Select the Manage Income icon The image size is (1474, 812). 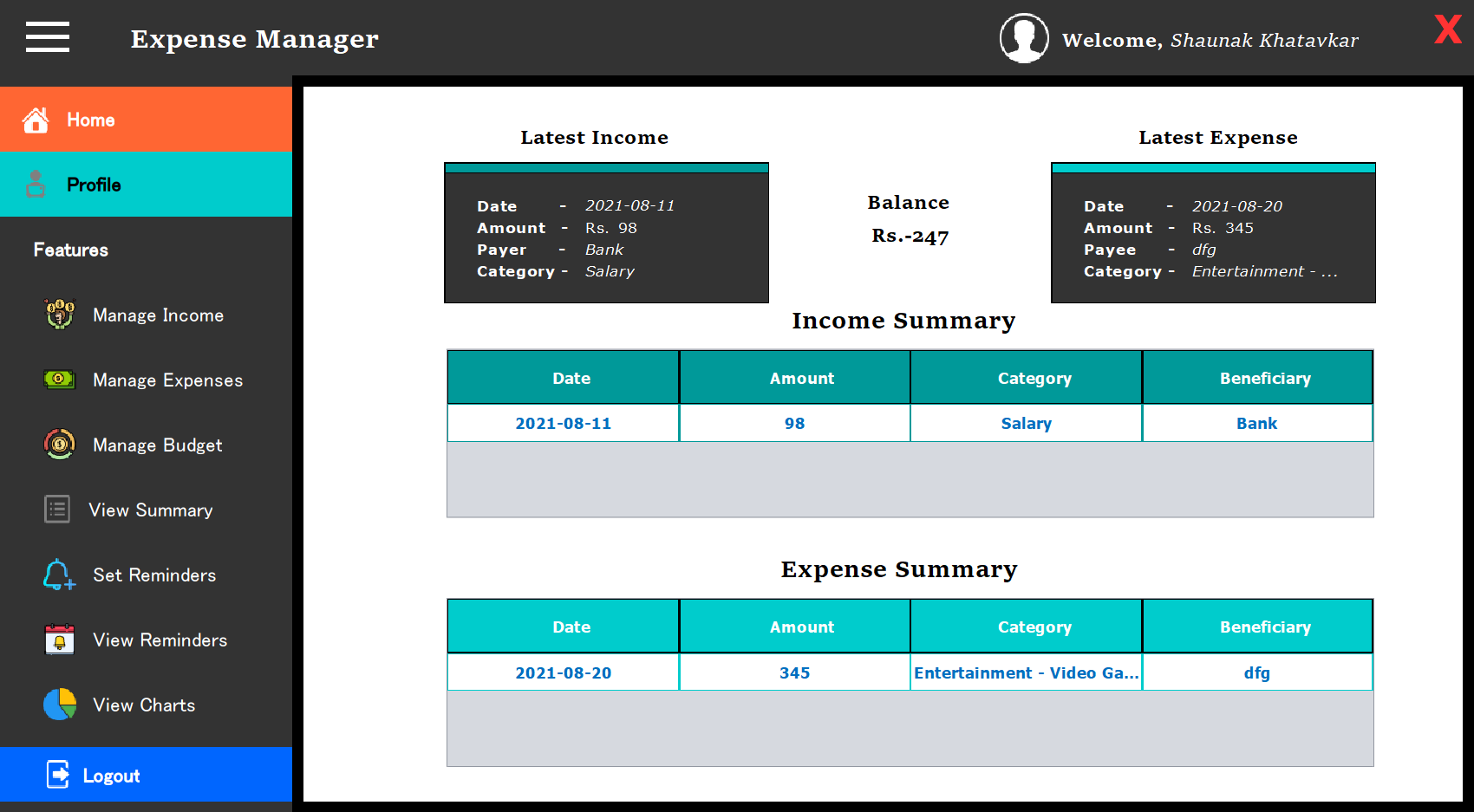pos(58,315)
